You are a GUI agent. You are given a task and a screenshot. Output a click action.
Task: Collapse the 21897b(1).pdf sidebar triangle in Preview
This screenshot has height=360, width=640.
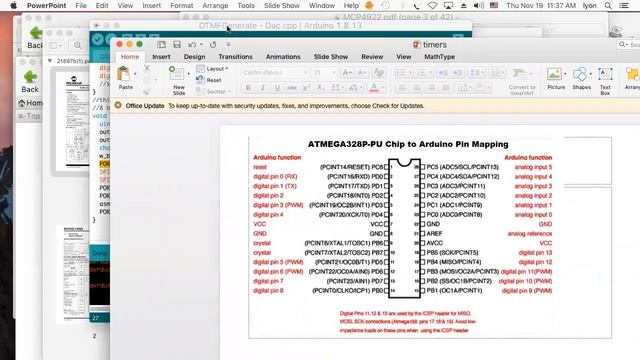(x=50, y=61)
